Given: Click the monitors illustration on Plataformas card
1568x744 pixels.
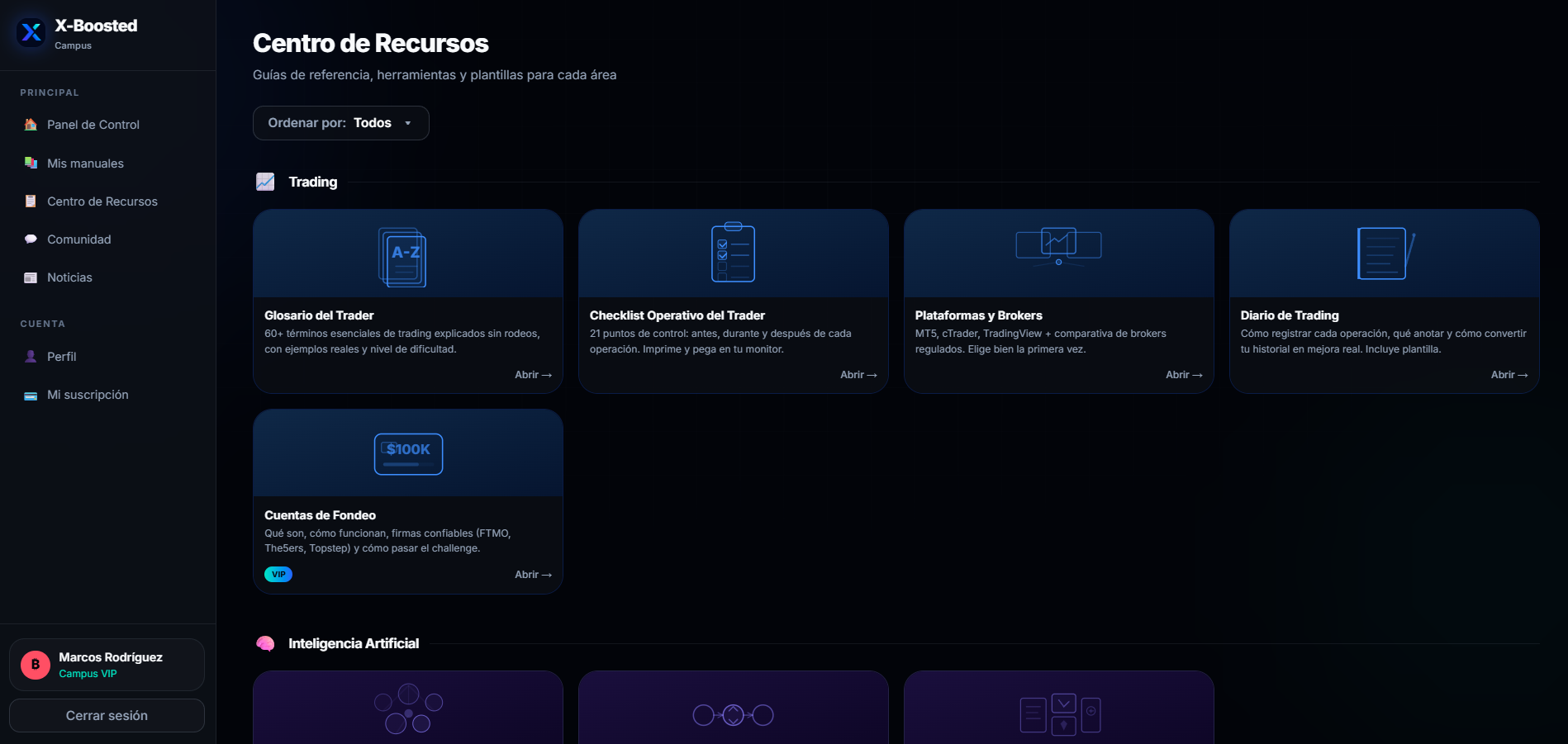Looking at the screenshot, I should tap(1058, 246).
